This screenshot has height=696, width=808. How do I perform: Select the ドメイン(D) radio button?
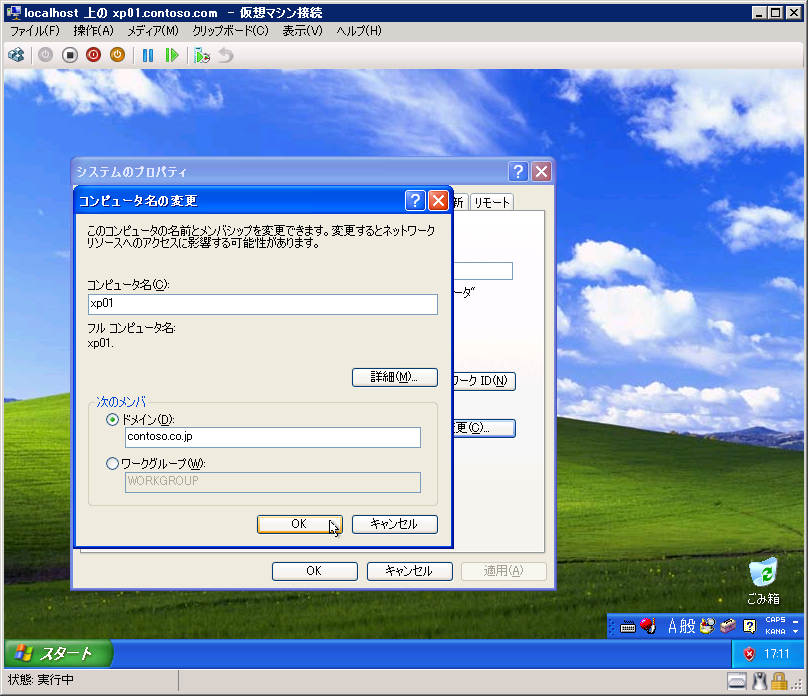[x=112, y=420]
